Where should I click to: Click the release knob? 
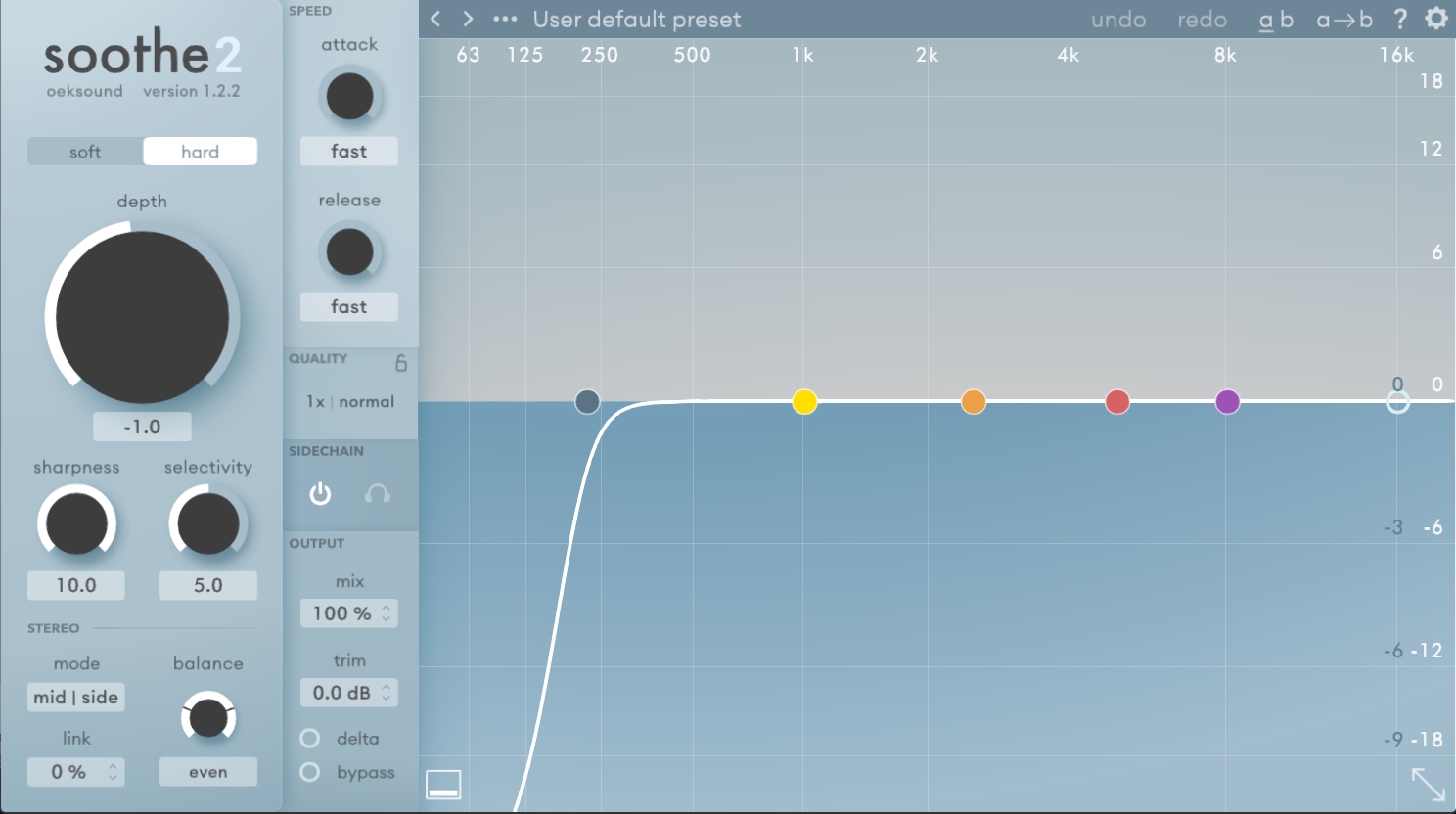point(349,251)
